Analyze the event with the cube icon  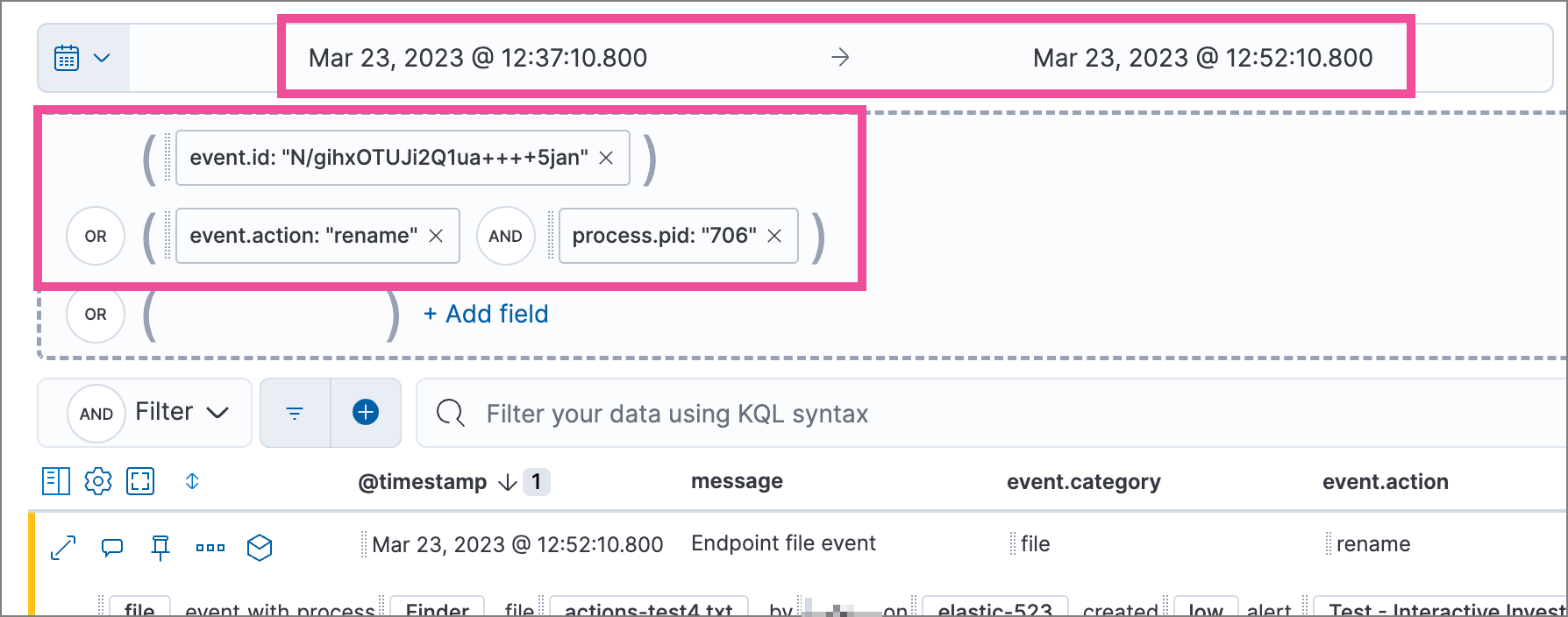coord(259,546)
